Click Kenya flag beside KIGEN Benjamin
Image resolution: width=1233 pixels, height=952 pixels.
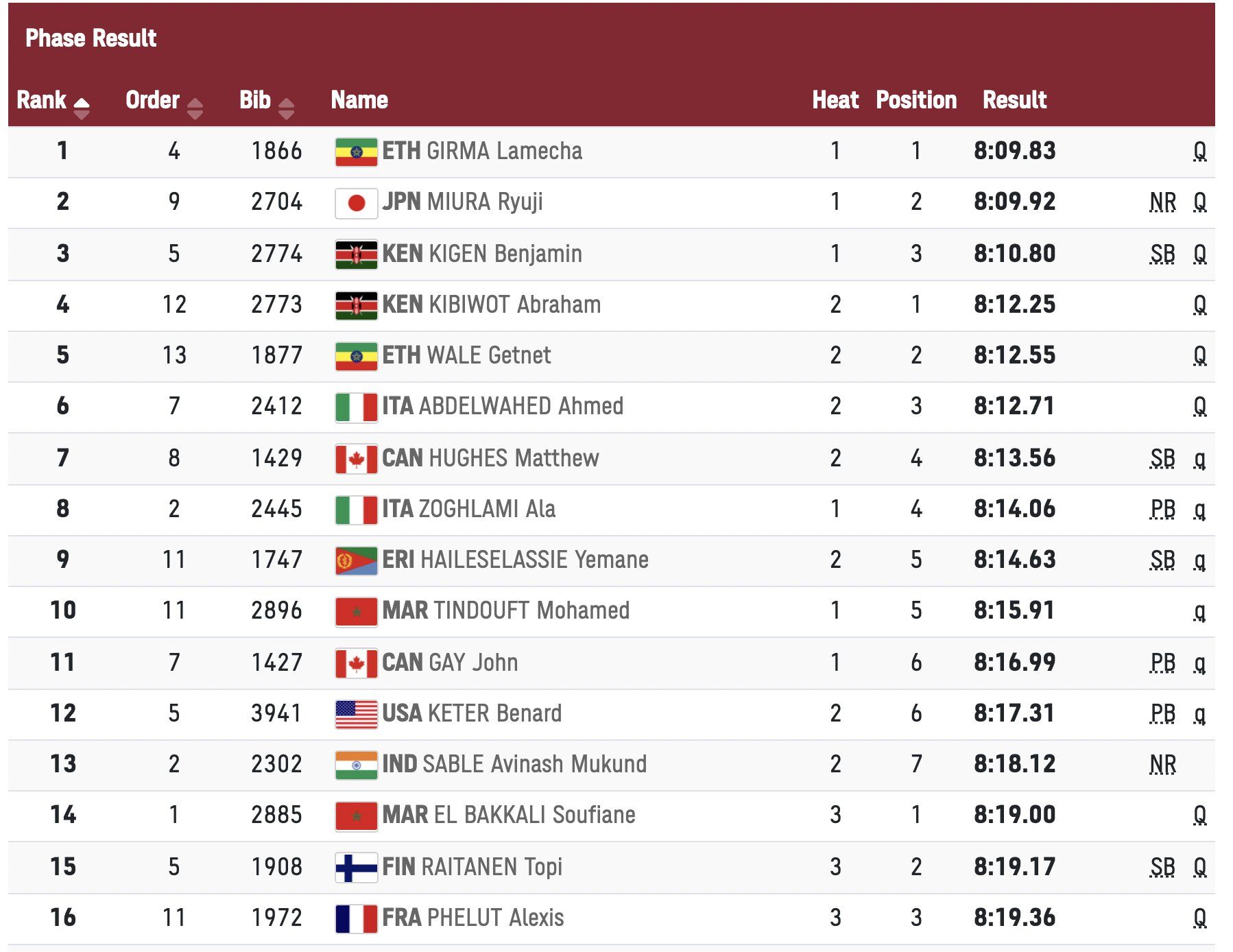coord(356,254)
